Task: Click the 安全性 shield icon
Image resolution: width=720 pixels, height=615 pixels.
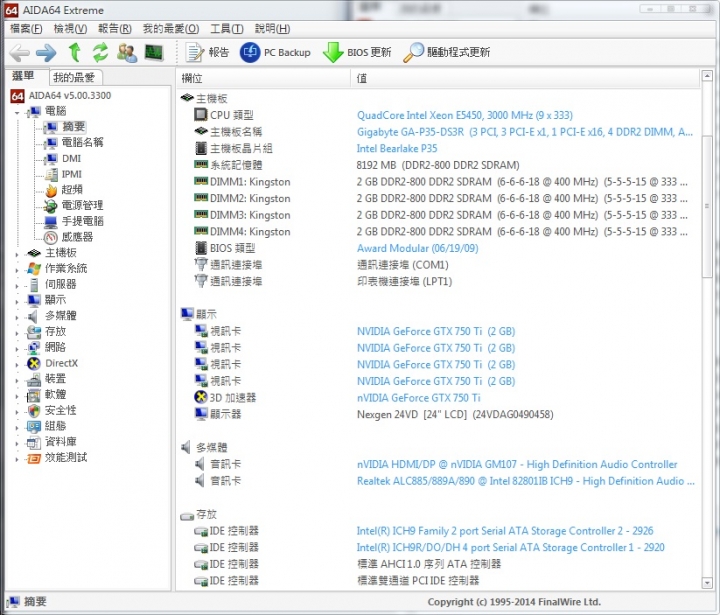Action: [x=34, y=411]
